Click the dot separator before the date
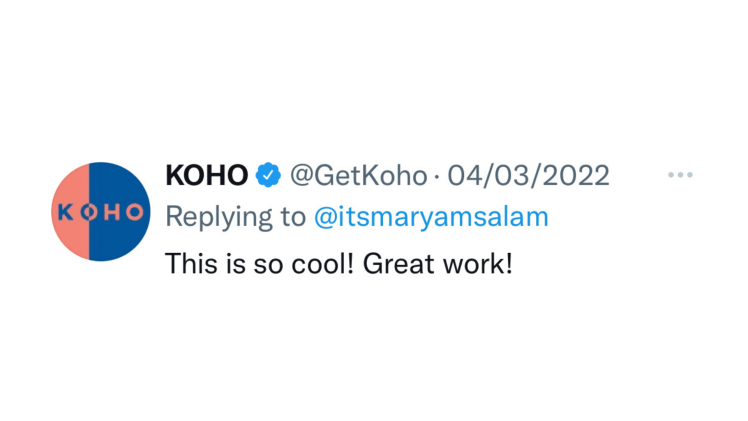The image size is (748, 421). [437, 177]
